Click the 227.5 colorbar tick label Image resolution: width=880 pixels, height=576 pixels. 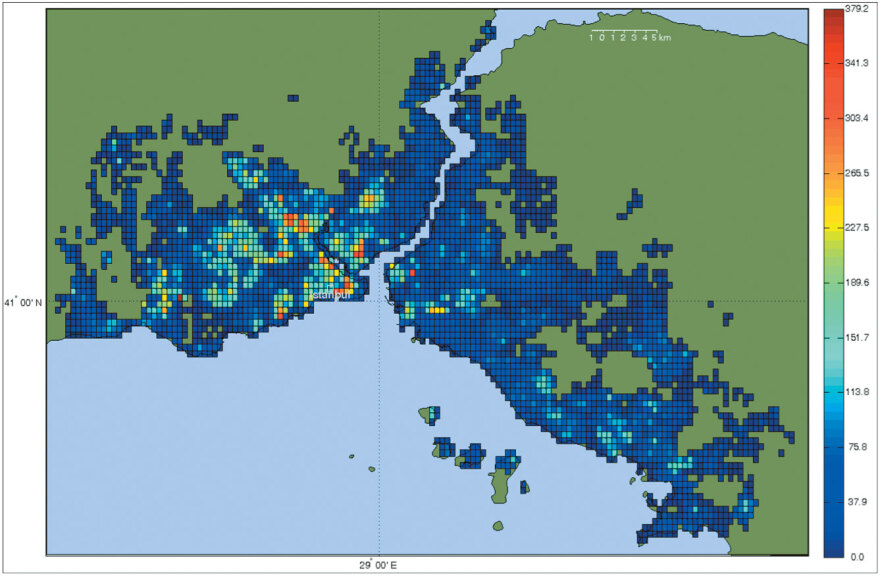coord(856,227)
